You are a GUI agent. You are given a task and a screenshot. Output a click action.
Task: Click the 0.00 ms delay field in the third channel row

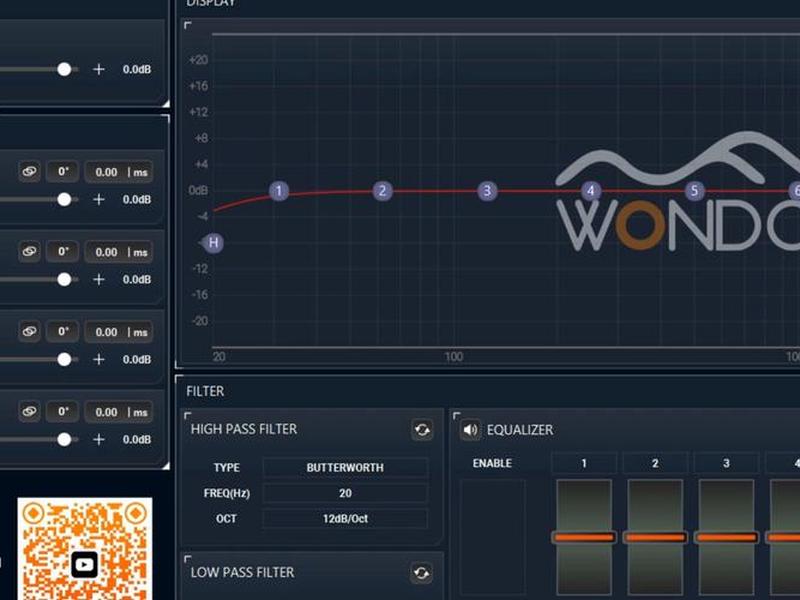(119, 332)
